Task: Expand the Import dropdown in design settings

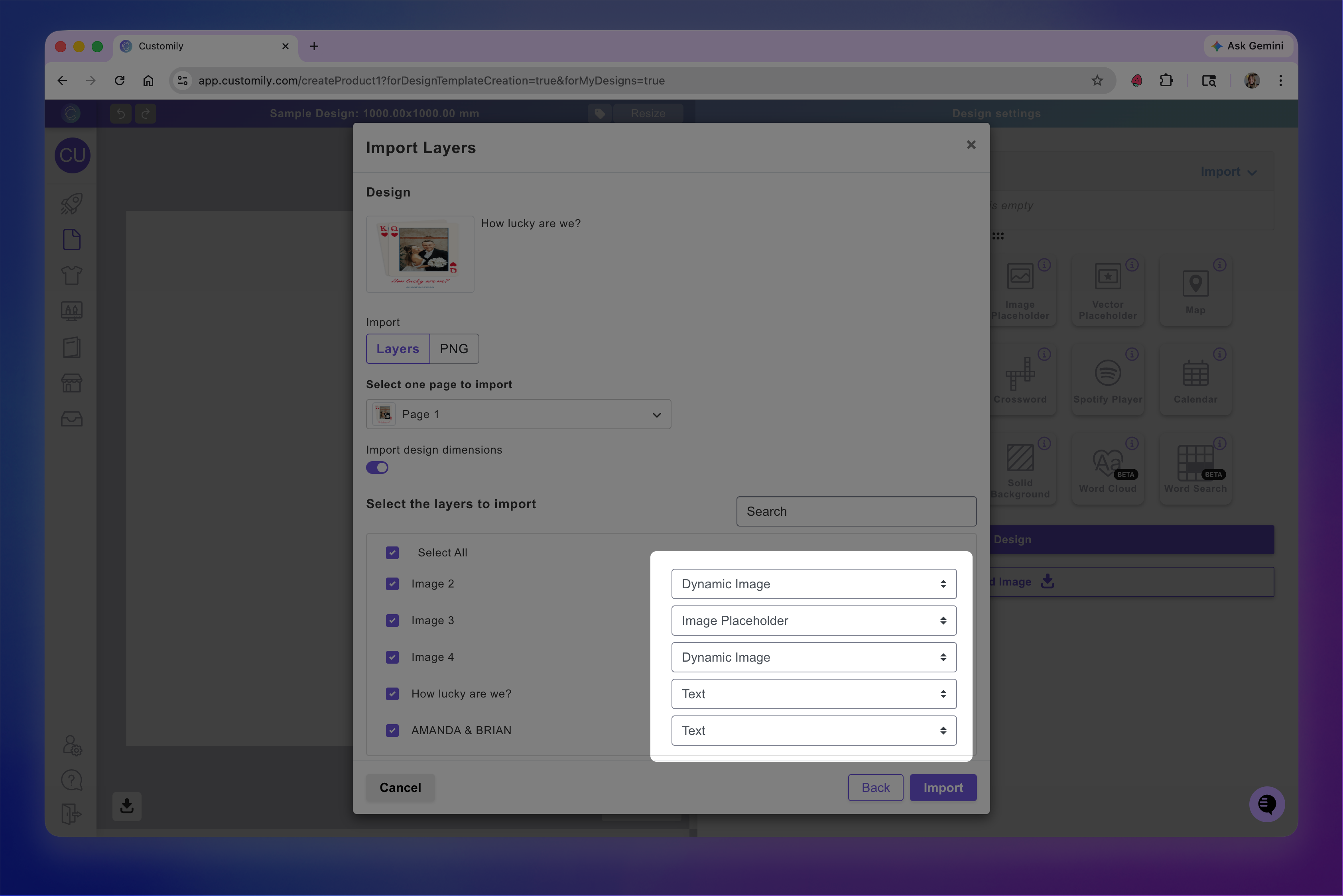Action: click(1228, 171)
